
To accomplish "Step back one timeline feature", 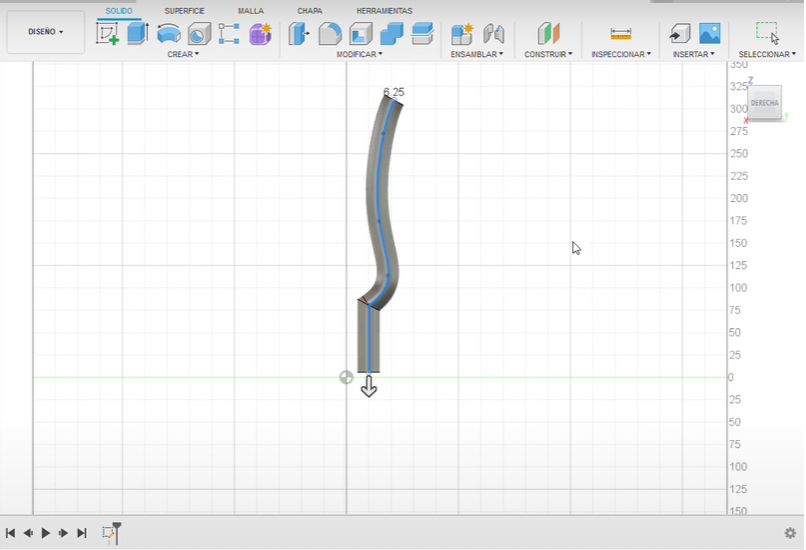I will click(28, 533).
